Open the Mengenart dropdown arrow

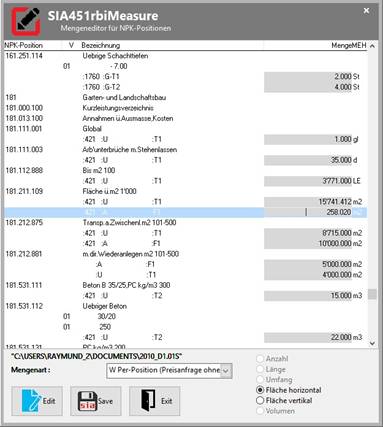coord(226,371)
